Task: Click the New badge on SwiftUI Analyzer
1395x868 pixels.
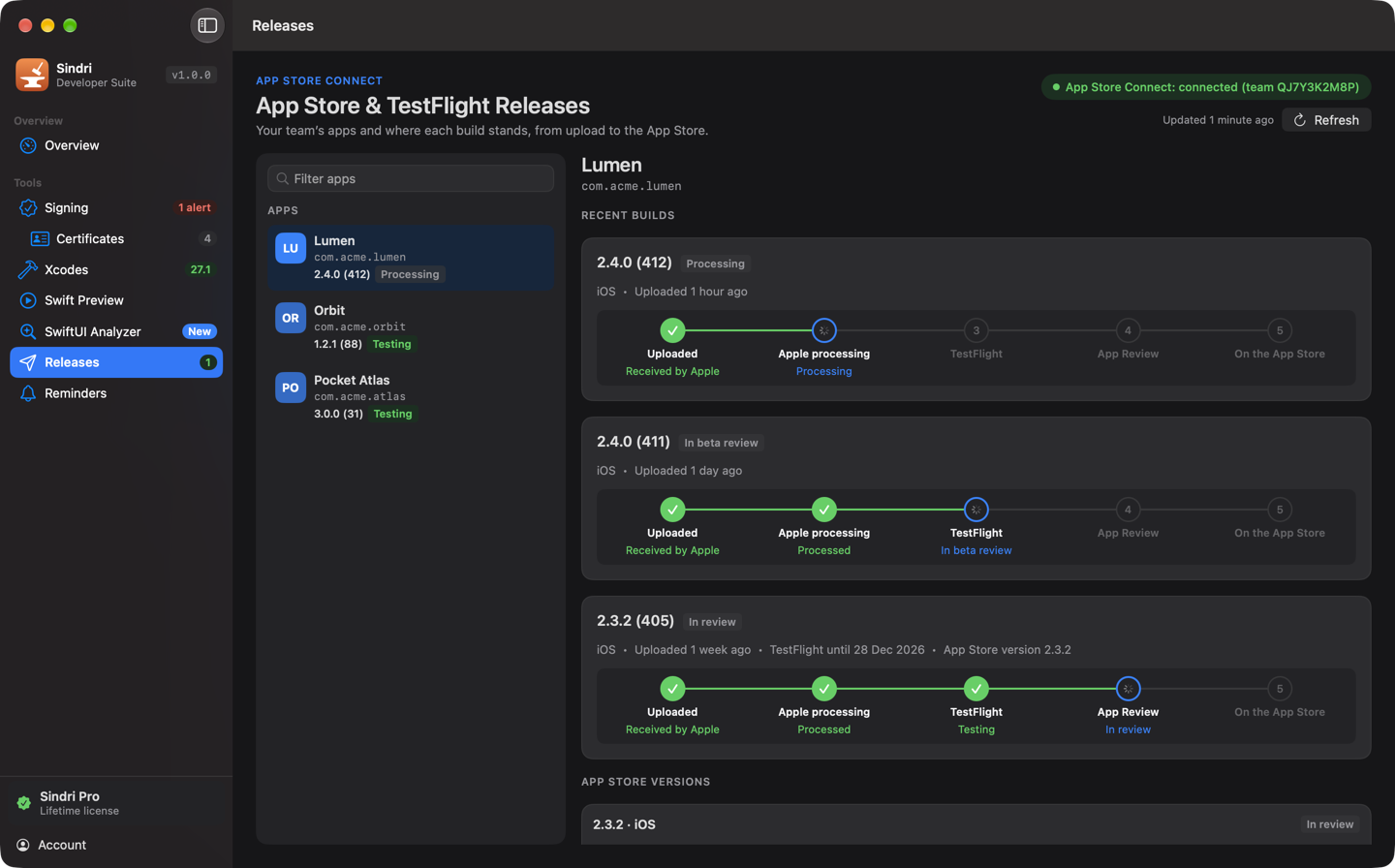Action: [x=200, y=331]
